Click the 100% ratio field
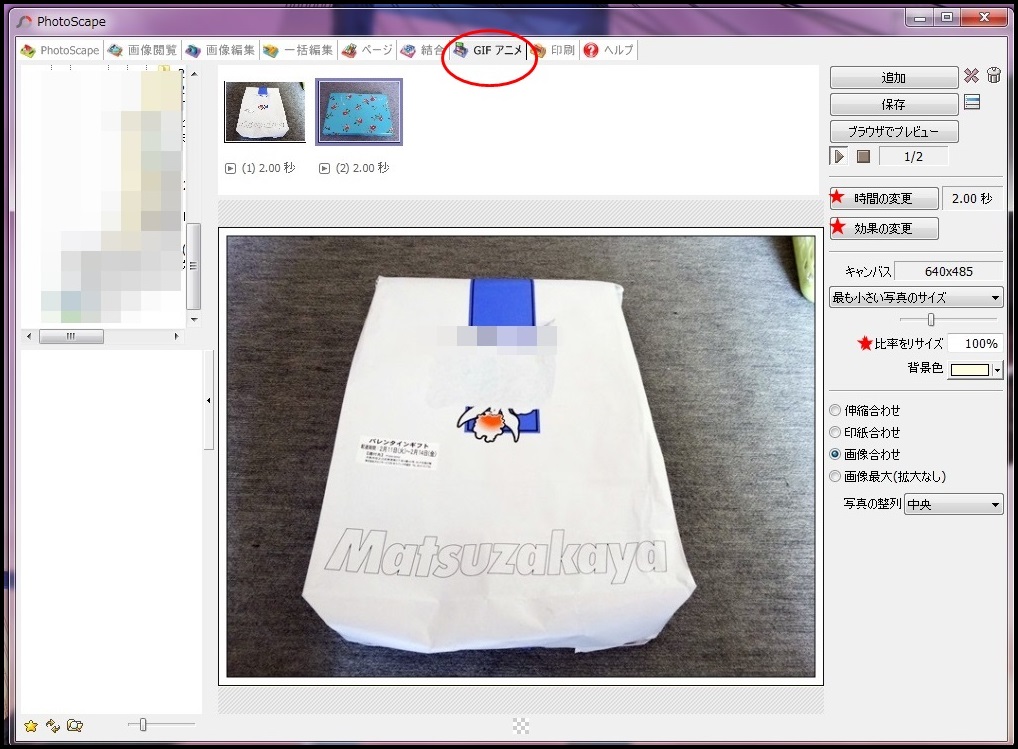 (x=974, y=343)
